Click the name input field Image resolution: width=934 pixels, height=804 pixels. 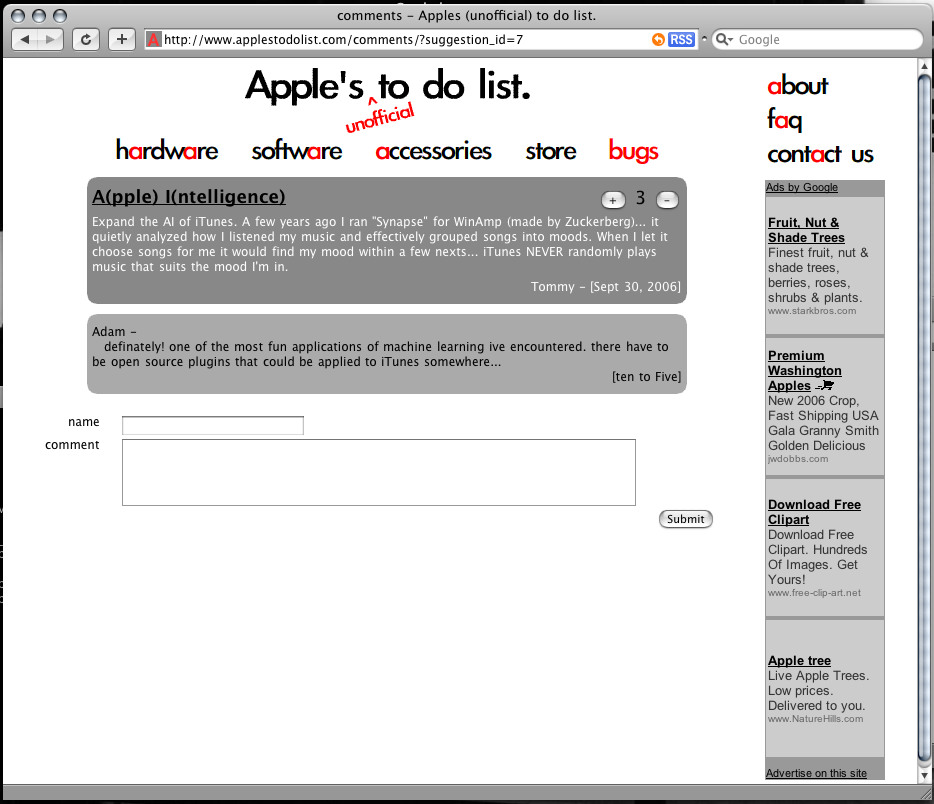click(x=213, y=425)
